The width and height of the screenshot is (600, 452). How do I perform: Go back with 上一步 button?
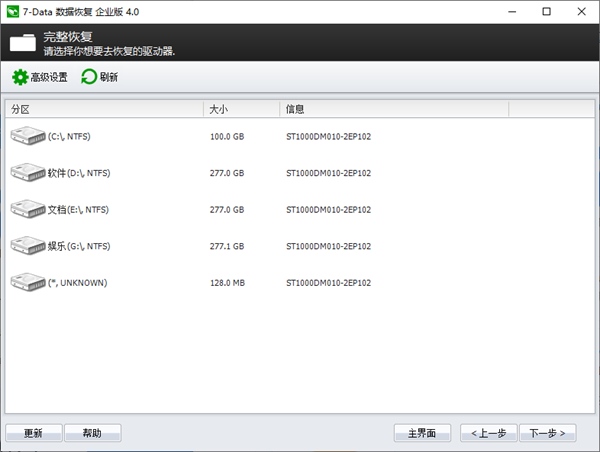[x=489, y=433]
